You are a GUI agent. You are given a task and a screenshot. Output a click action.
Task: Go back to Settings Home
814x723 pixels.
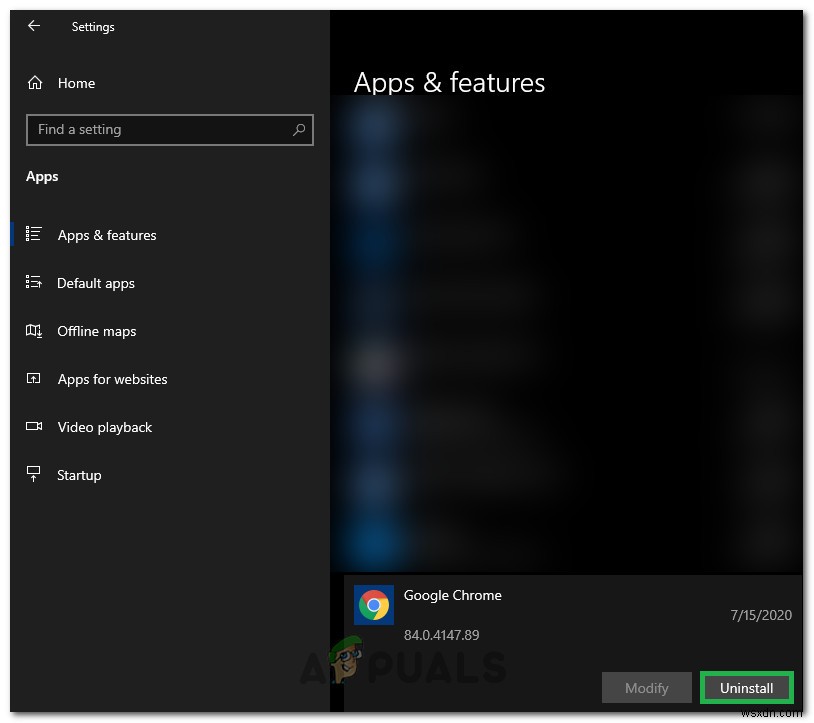click(x=76, y=83)
